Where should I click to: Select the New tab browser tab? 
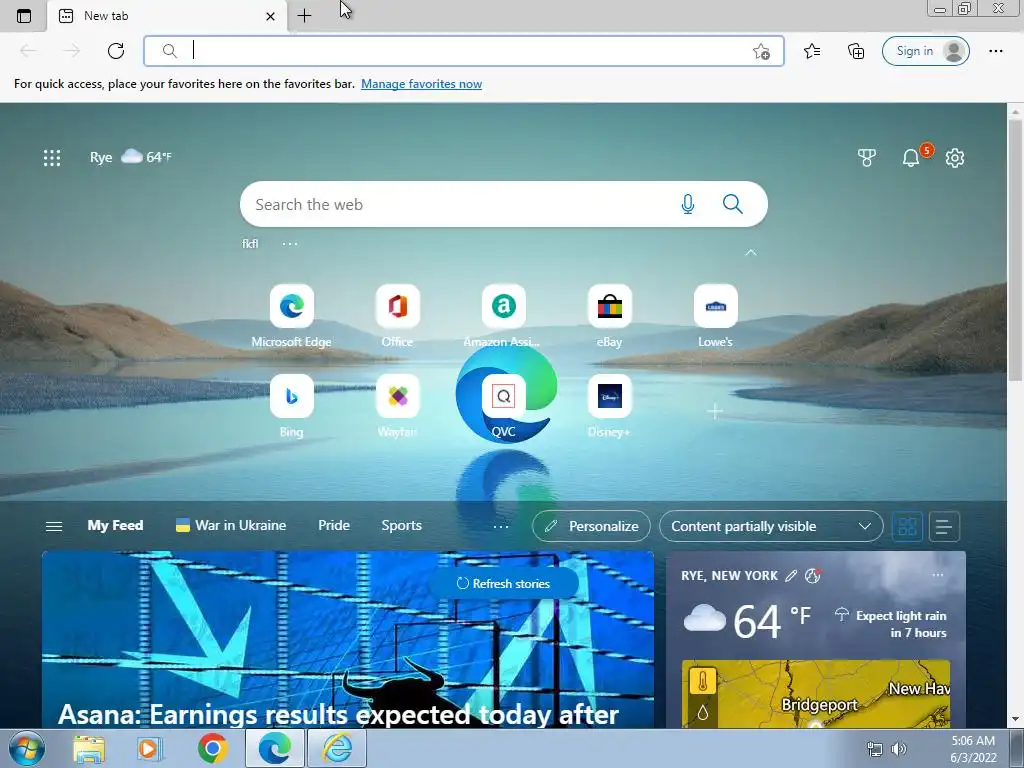pyautogui.click(x=167, y=16)
